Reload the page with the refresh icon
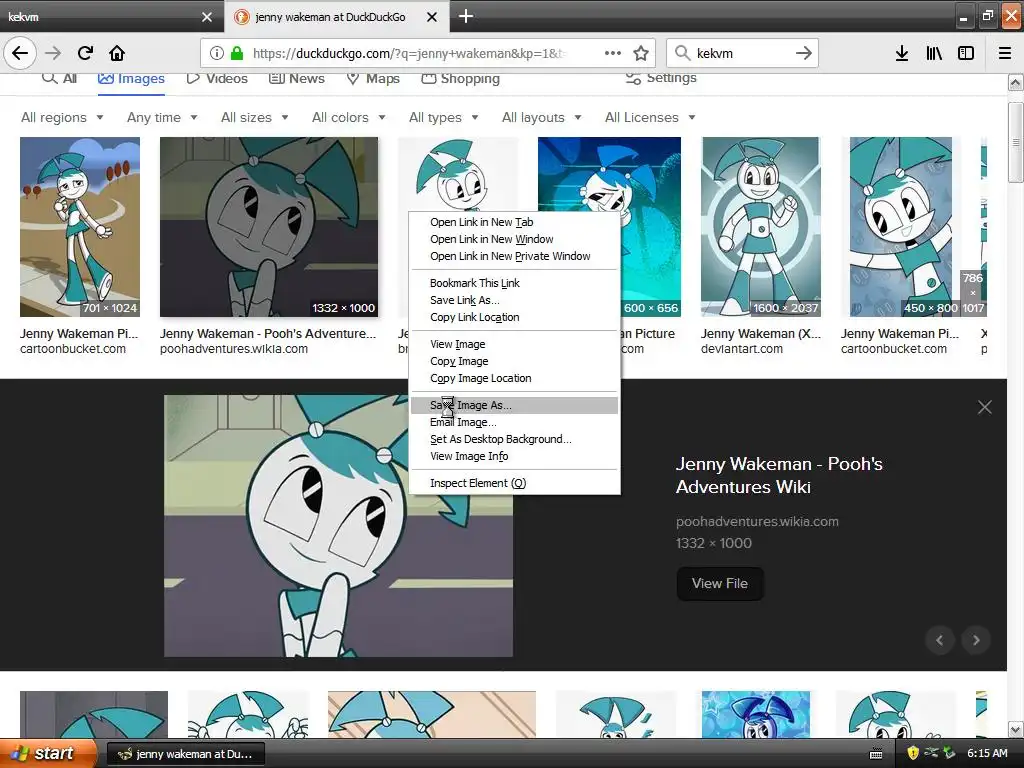Viewport: 1024px width, 768px height. point(85,53)
